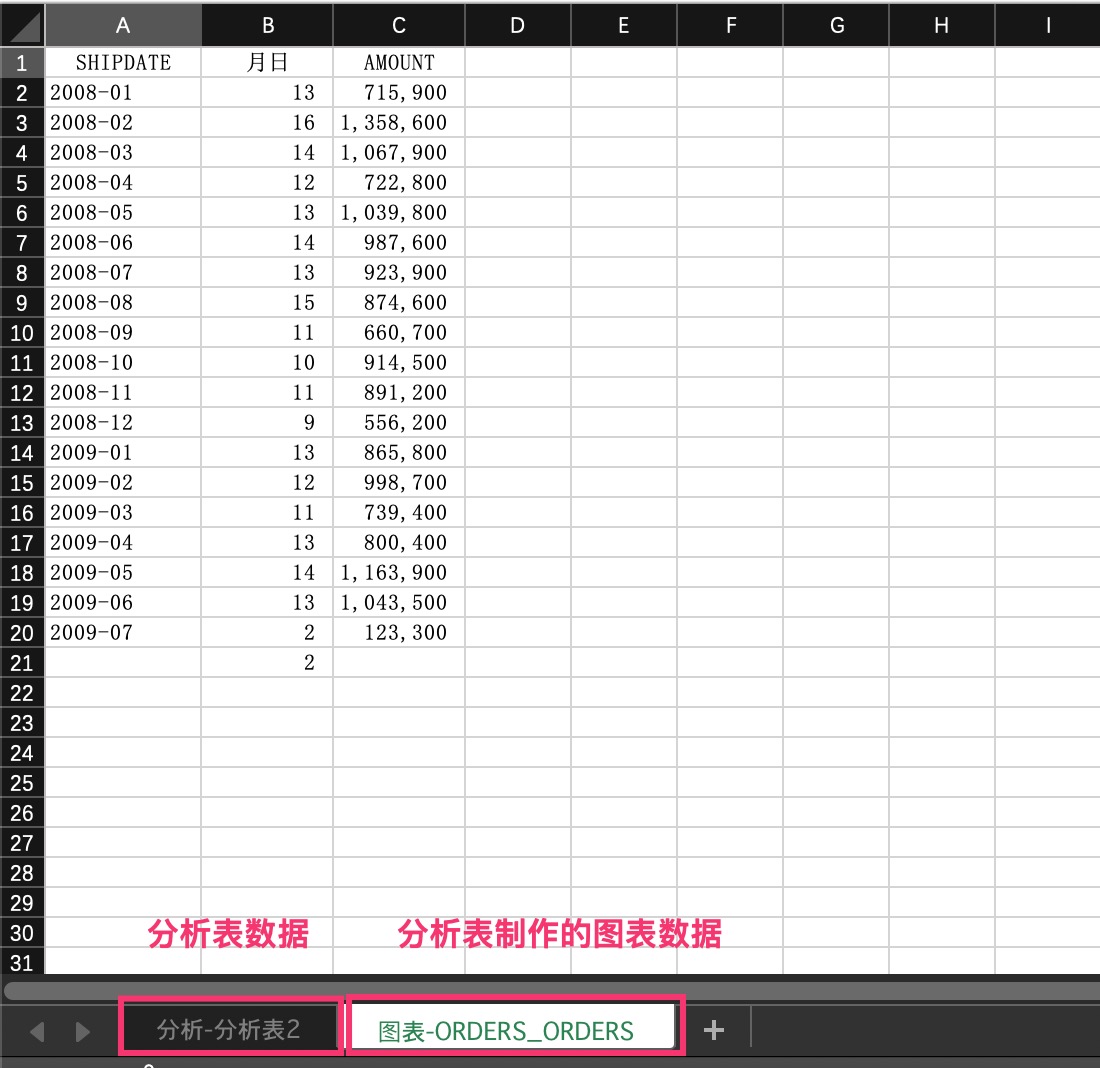The height and width of the screenshot is (1068, 1100).
Task: Select cell with 2009-02
Action: tap(123, 482)
